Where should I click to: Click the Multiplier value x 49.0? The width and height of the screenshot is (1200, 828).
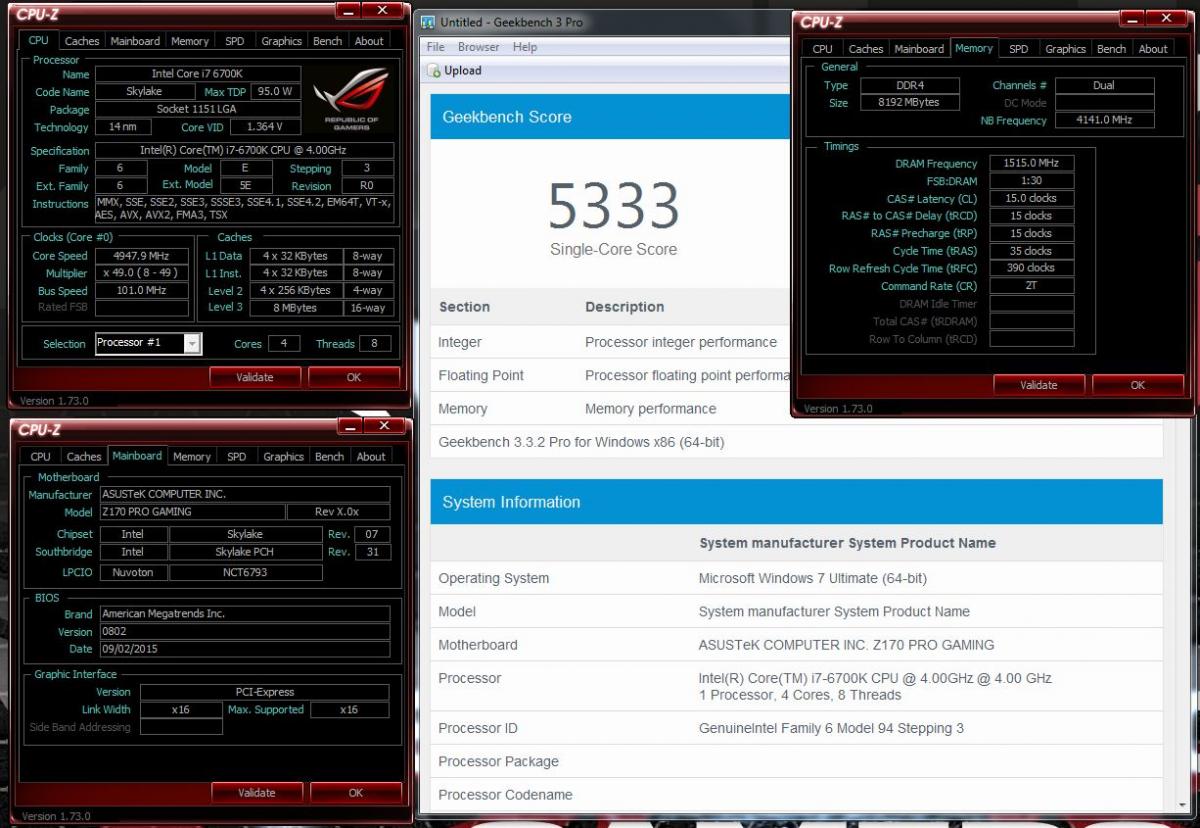(x=141, y=273)
